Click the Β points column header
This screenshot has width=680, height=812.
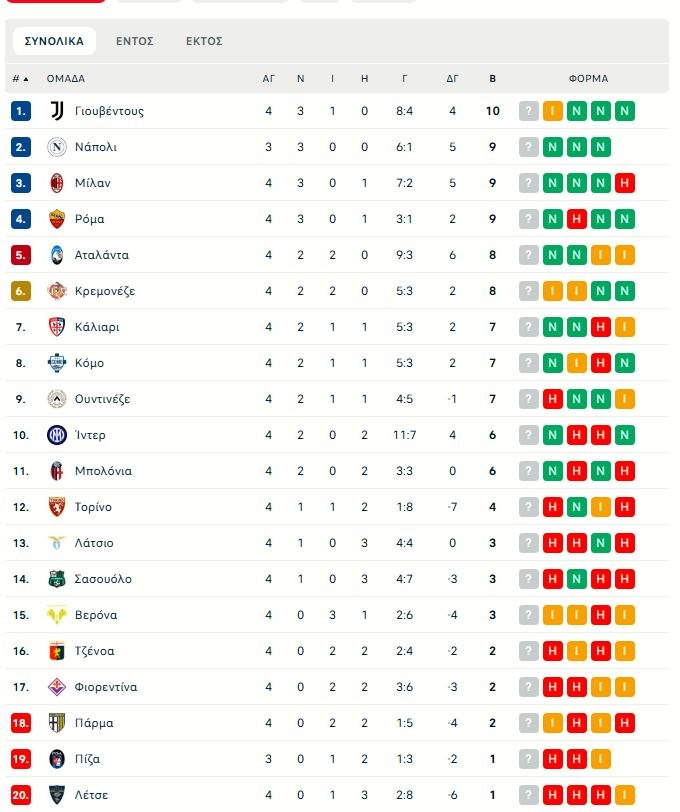tap(492, 78)
